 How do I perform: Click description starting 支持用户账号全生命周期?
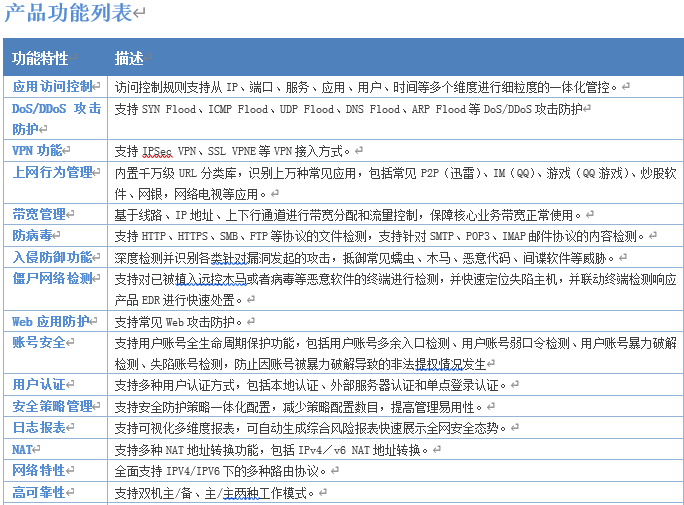click(x=395, y=353)
